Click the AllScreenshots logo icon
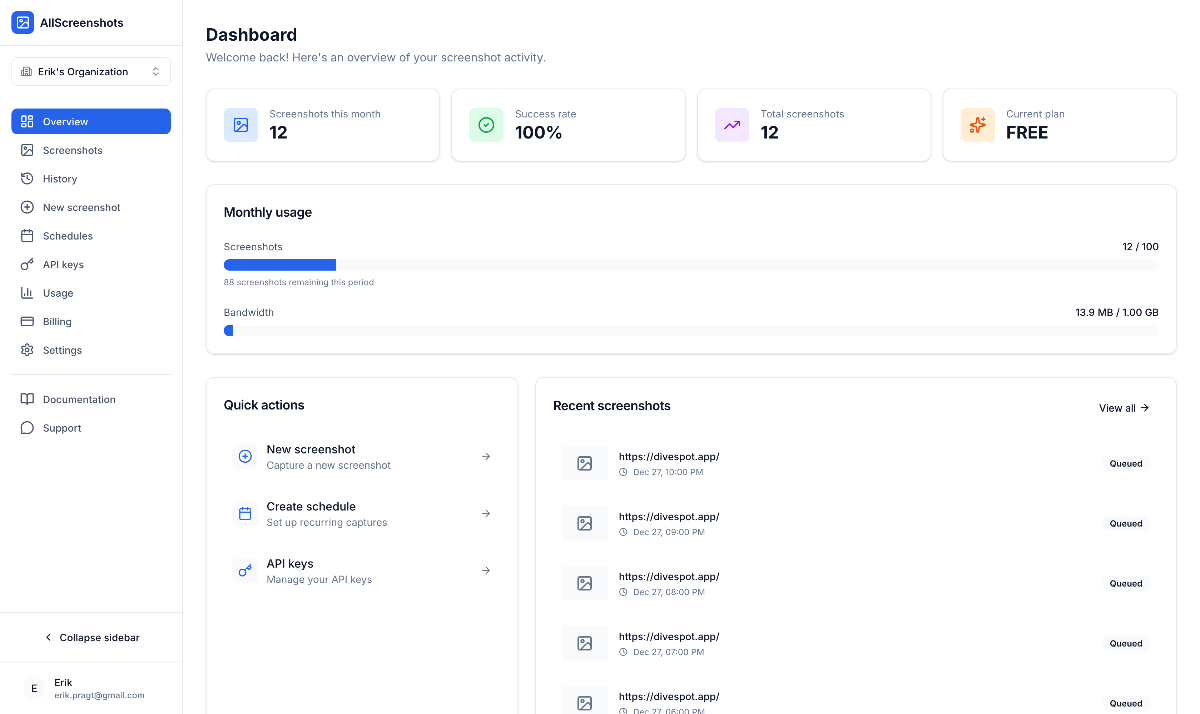1200x714 pixels. tap(22, 22)
